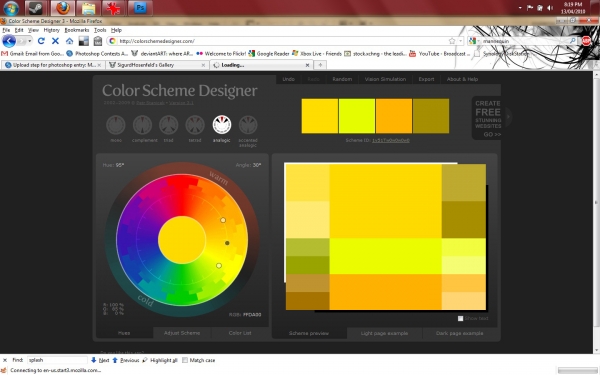600x375 pixels.
Task: Switch to Light page example tab
Action: (x=384, y=333)
